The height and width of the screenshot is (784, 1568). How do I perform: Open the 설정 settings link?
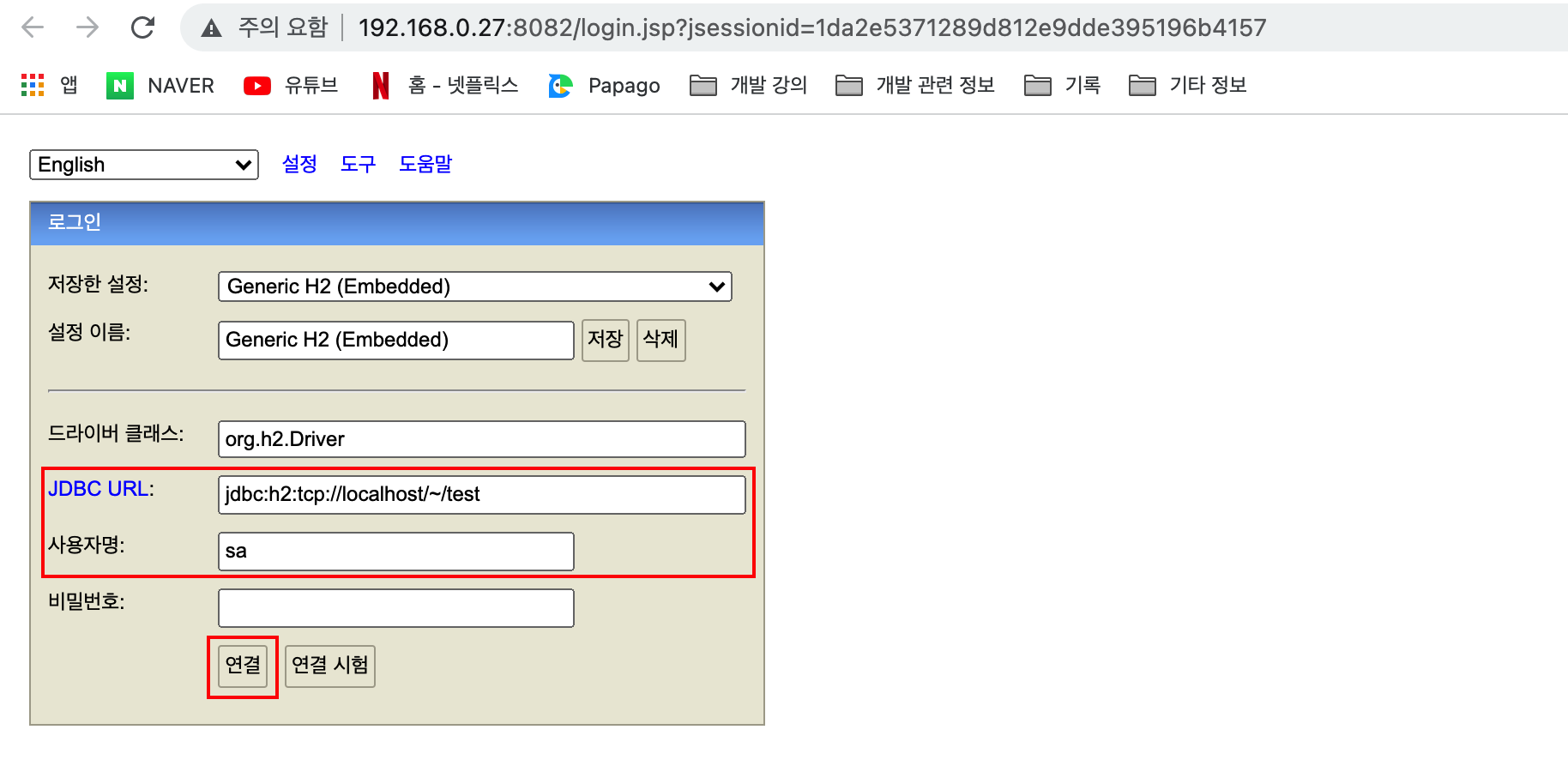pos(299,164)
